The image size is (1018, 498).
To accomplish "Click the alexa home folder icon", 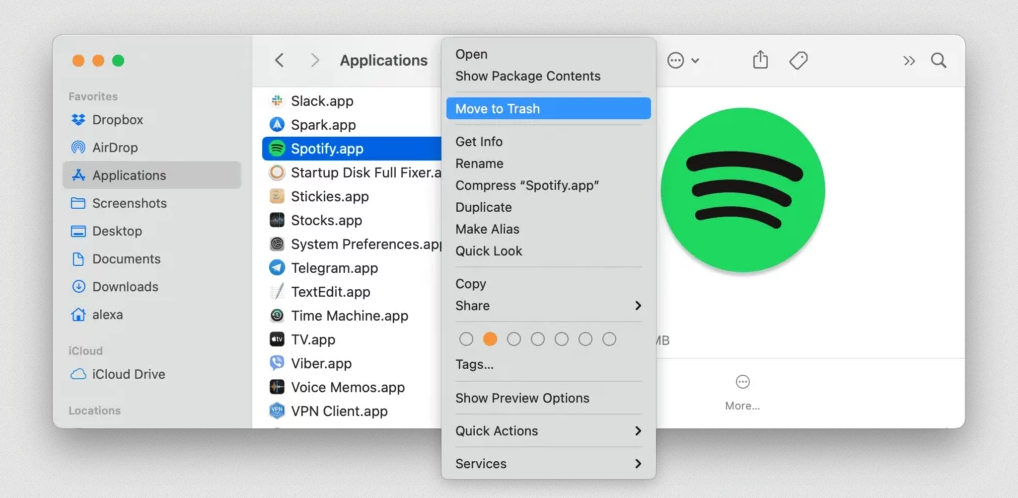I will point(78,314).
